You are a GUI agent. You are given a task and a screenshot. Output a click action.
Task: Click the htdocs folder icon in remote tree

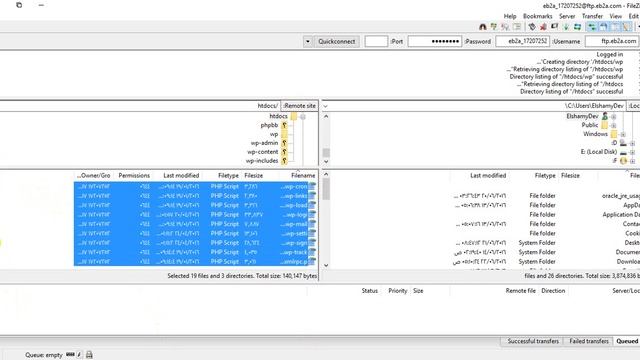[x=294, y=116]
